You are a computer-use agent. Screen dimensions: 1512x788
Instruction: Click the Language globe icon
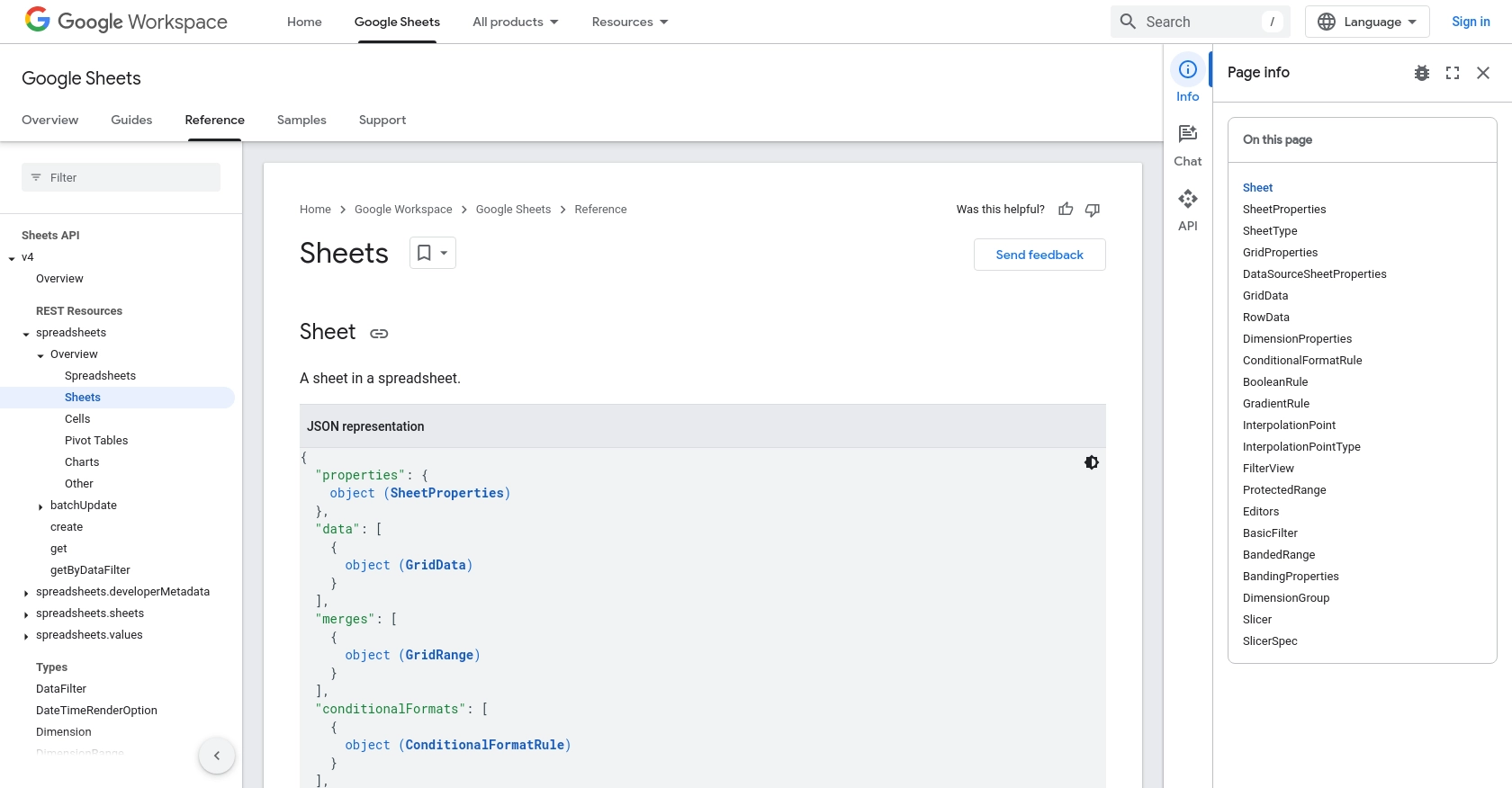[x=1327, y=22]
